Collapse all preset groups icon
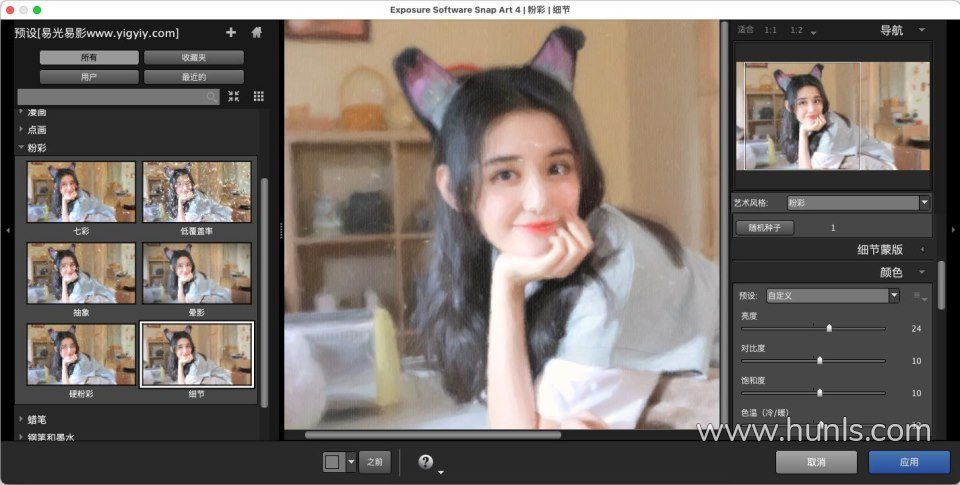Image resolution: width=960 pixels, height=485 pixels. (234, 96)
